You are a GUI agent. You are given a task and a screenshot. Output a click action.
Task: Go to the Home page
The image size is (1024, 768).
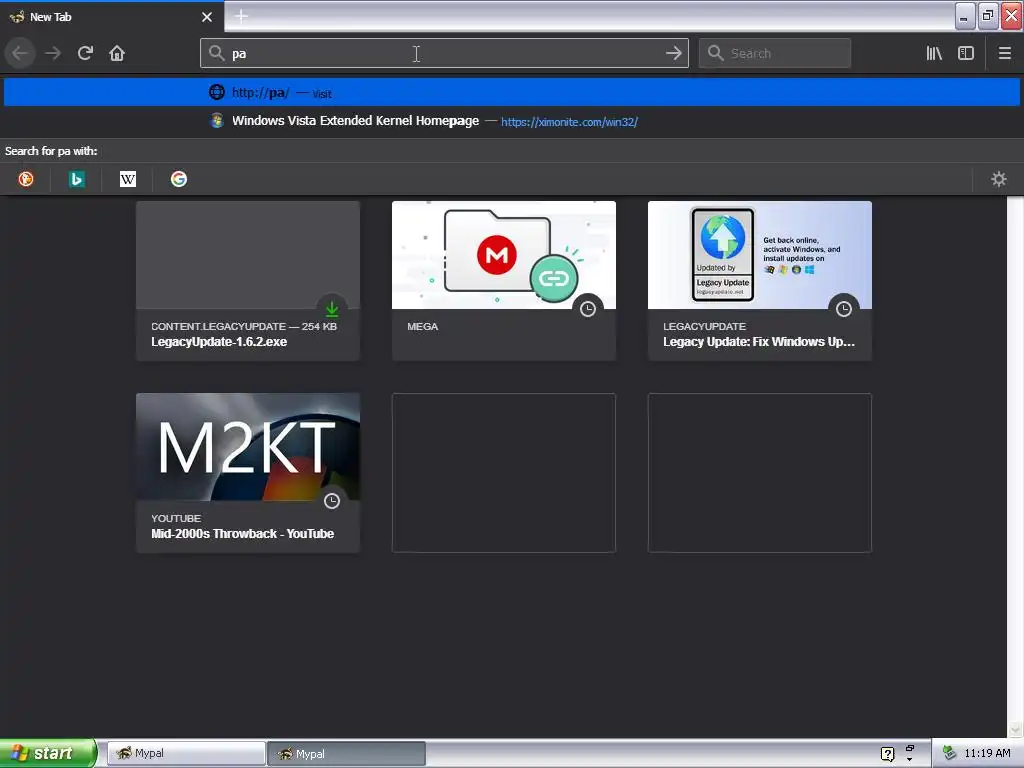tap(117, 53)
